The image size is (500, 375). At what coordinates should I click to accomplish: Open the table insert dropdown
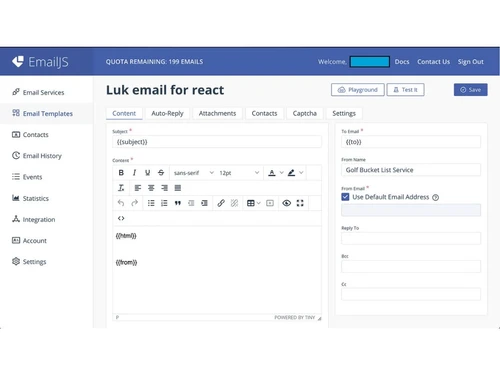point(253,203)
